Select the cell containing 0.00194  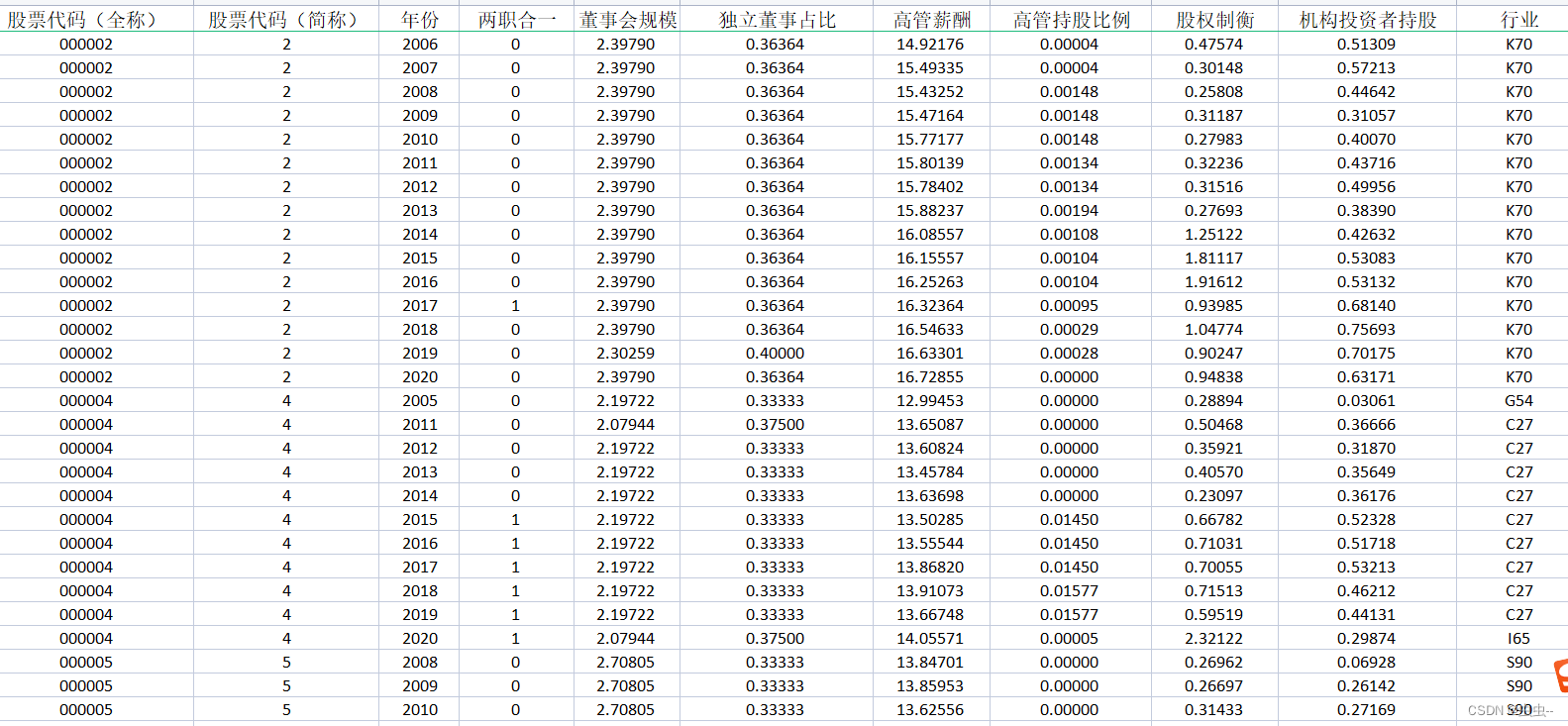point(1070,211)
